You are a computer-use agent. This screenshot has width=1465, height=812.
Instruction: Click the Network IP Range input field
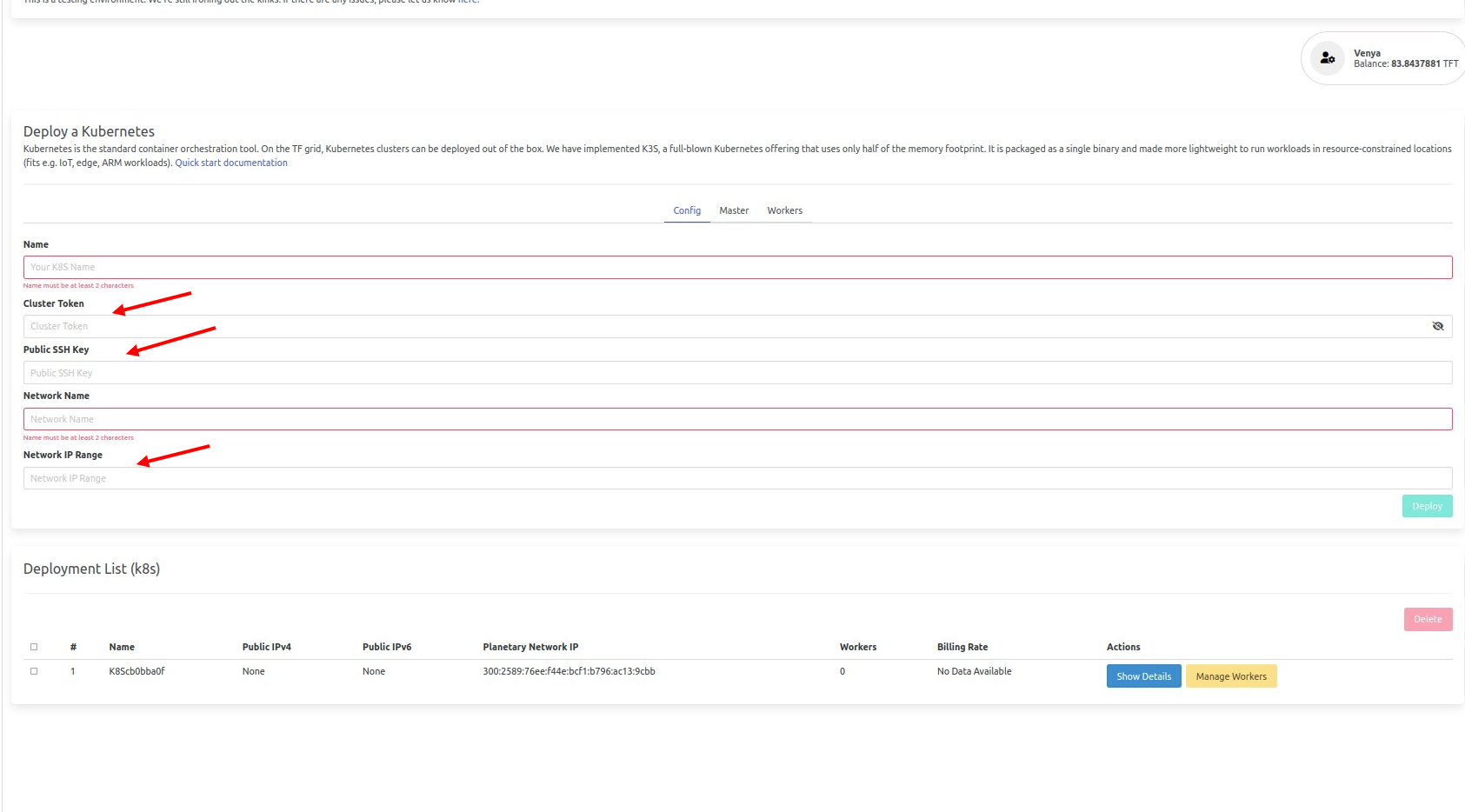pyautogui.click(x=348, y=477)
